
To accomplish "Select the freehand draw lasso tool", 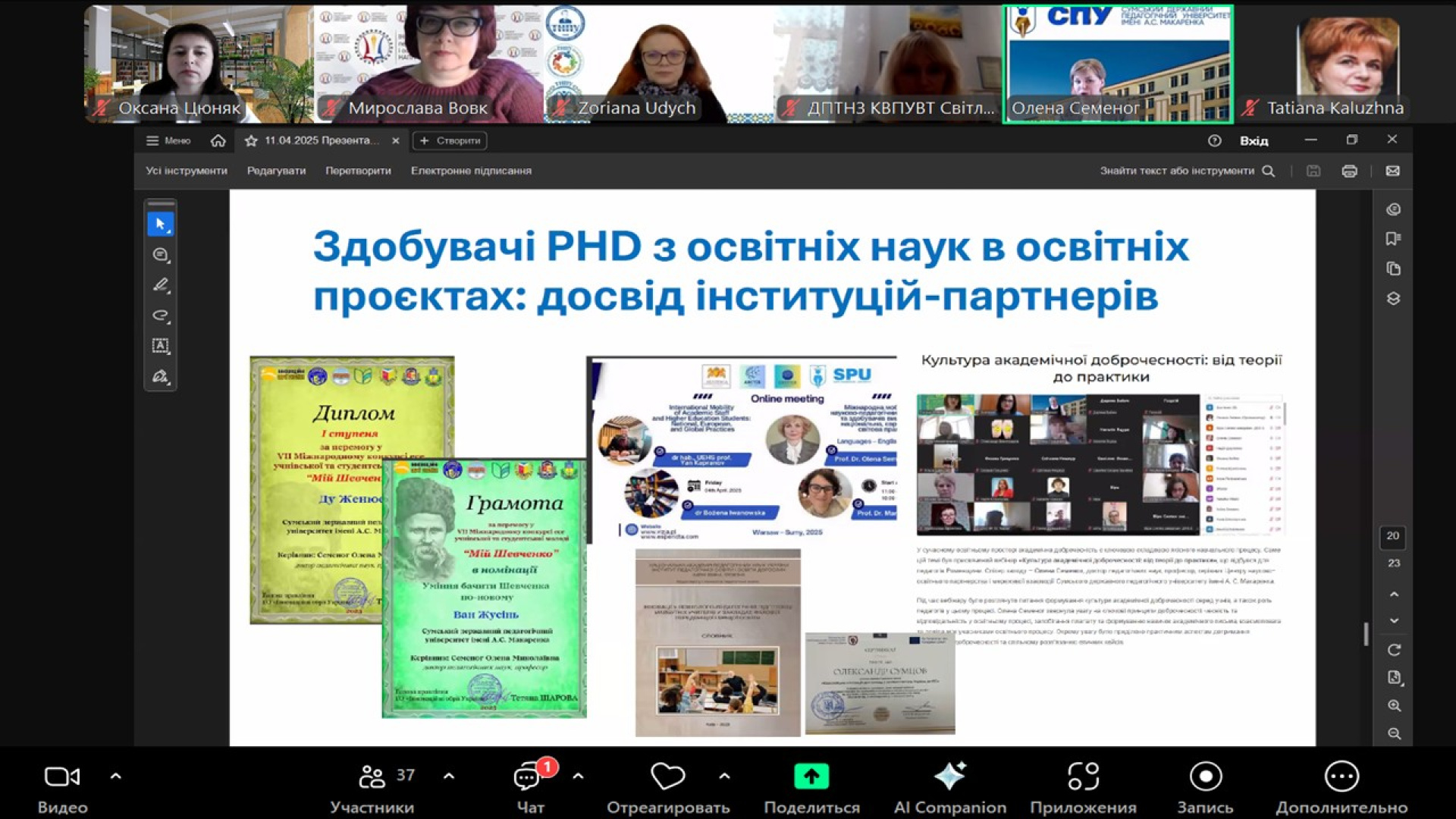I will click(160, 315).
